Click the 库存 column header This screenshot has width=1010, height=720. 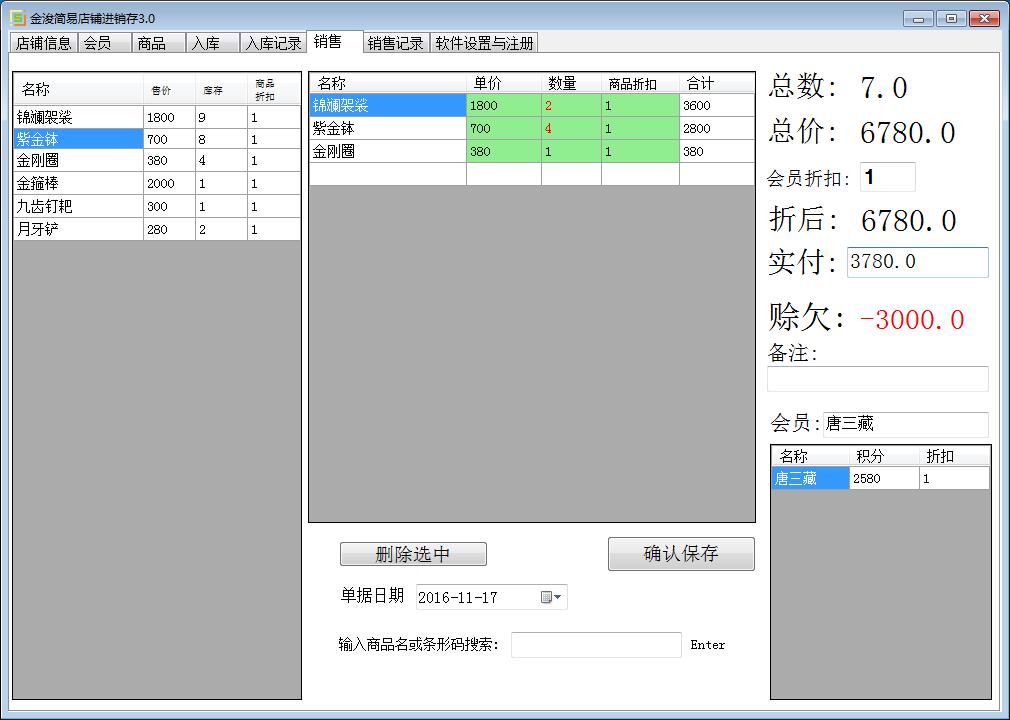pos(221,89)
